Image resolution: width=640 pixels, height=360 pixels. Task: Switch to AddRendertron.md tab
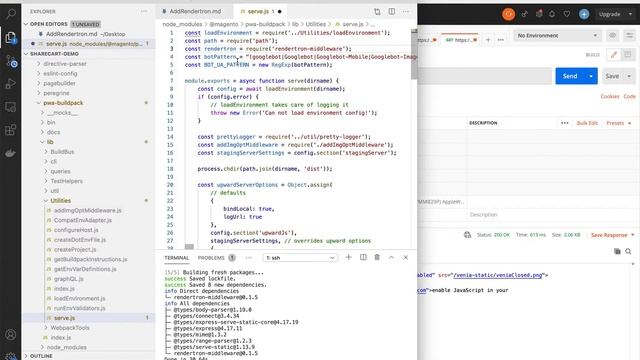[x=195, y=11]
